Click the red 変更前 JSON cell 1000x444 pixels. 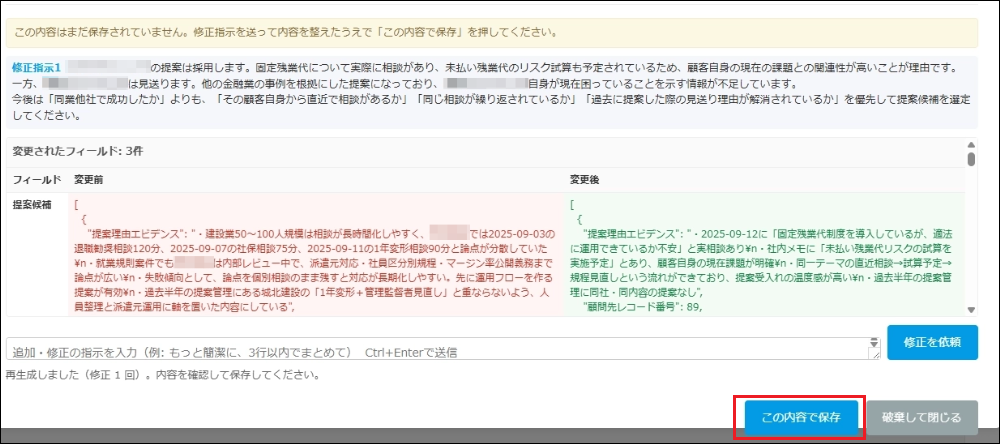click(317, 255)
